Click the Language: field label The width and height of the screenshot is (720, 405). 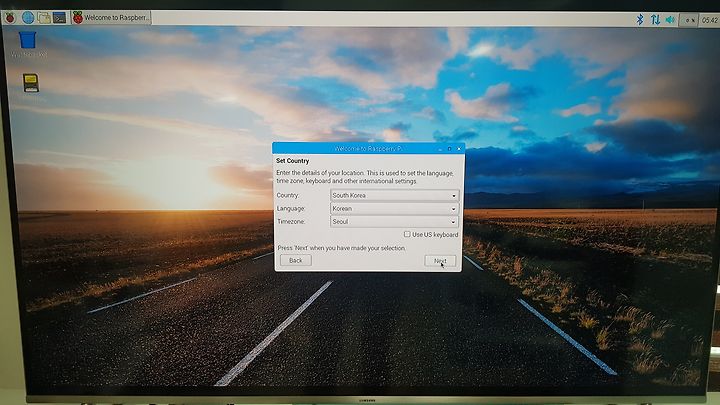pyautogui.click(x=291, y=208)
